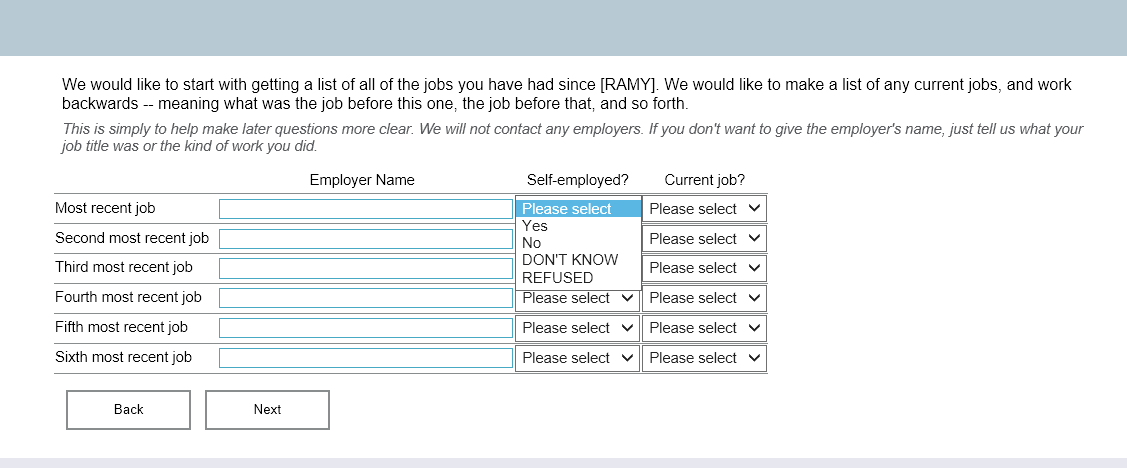
Task: Open Current job dropdown for second most recent job
Action: click(x=704, y=239)
